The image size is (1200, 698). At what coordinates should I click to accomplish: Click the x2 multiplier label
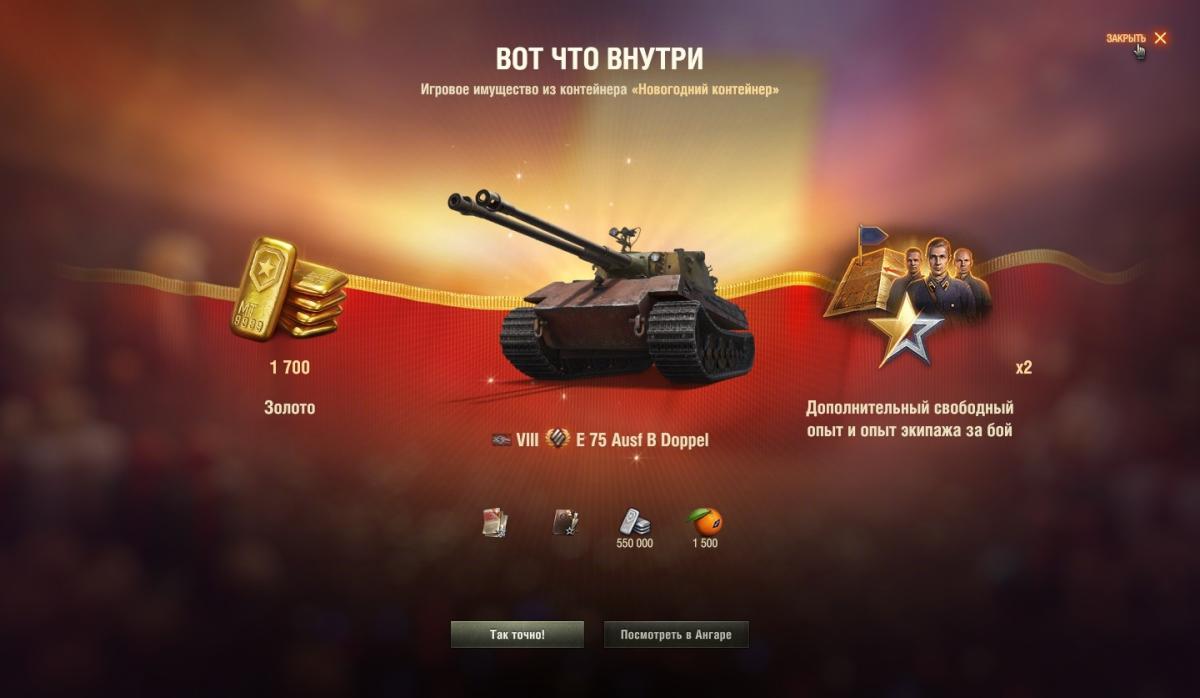tap(1023, 368)
